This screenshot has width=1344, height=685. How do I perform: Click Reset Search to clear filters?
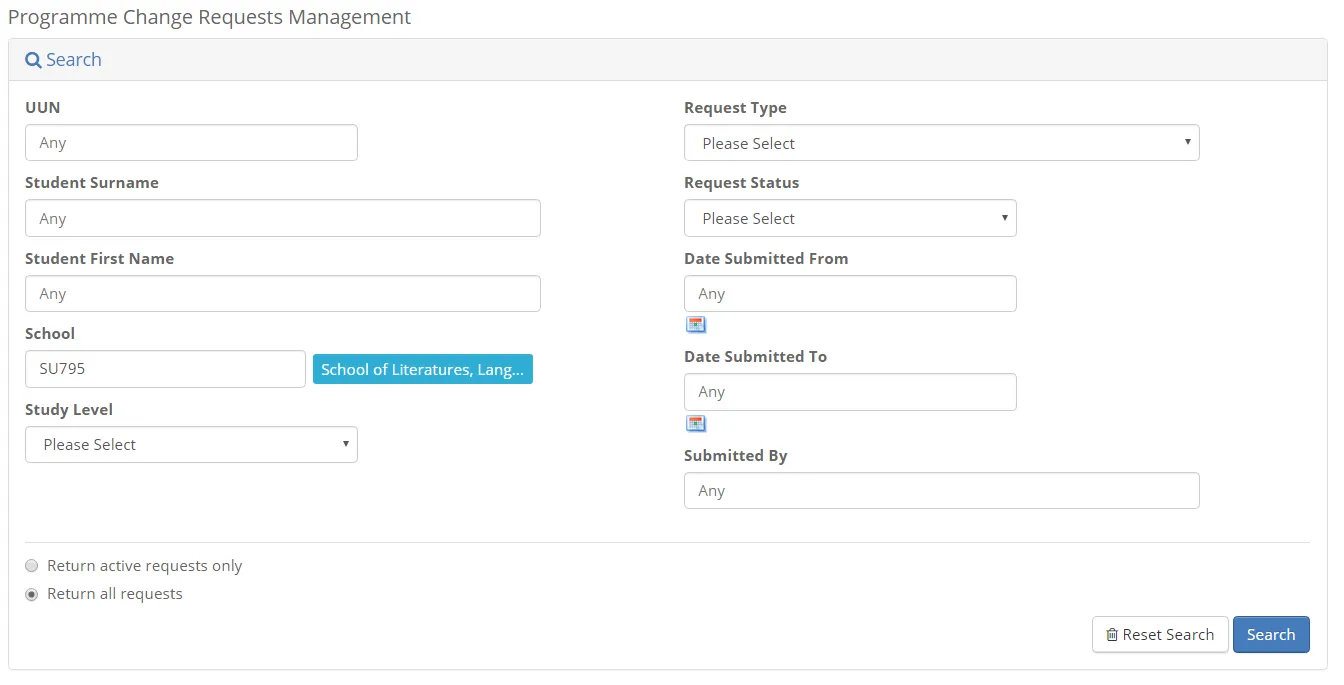(1160, 634)
